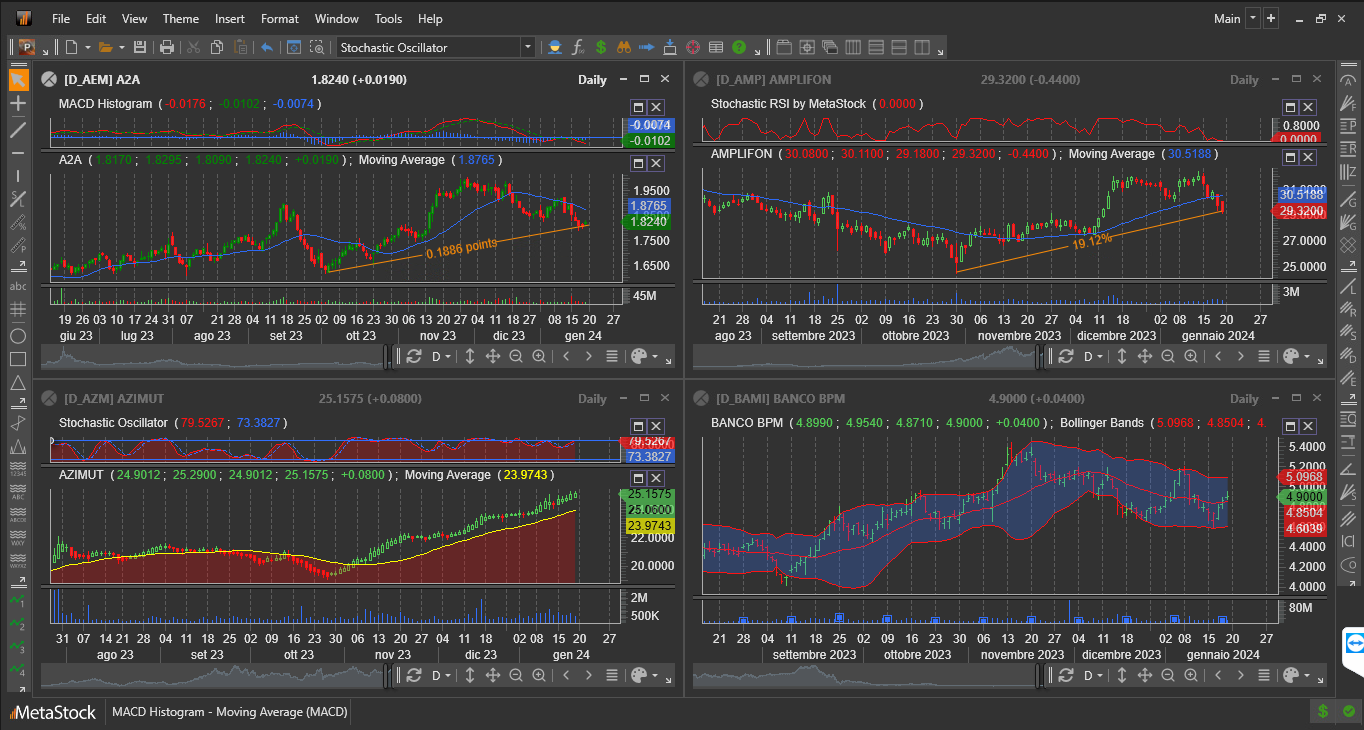The image size is (1364, 730).
Task: Click the green Help question mark icon
Action: coord(739,47)
